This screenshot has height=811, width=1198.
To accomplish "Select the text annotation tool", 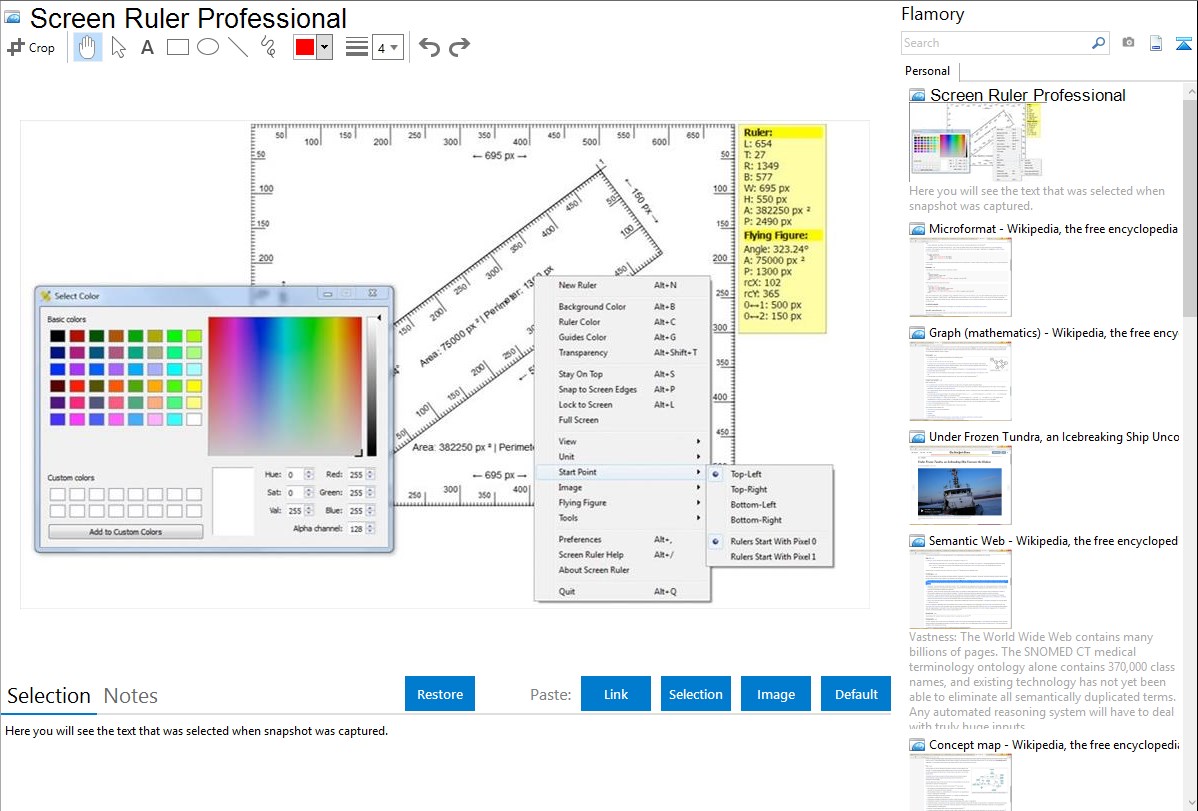I will pos(147,47).
